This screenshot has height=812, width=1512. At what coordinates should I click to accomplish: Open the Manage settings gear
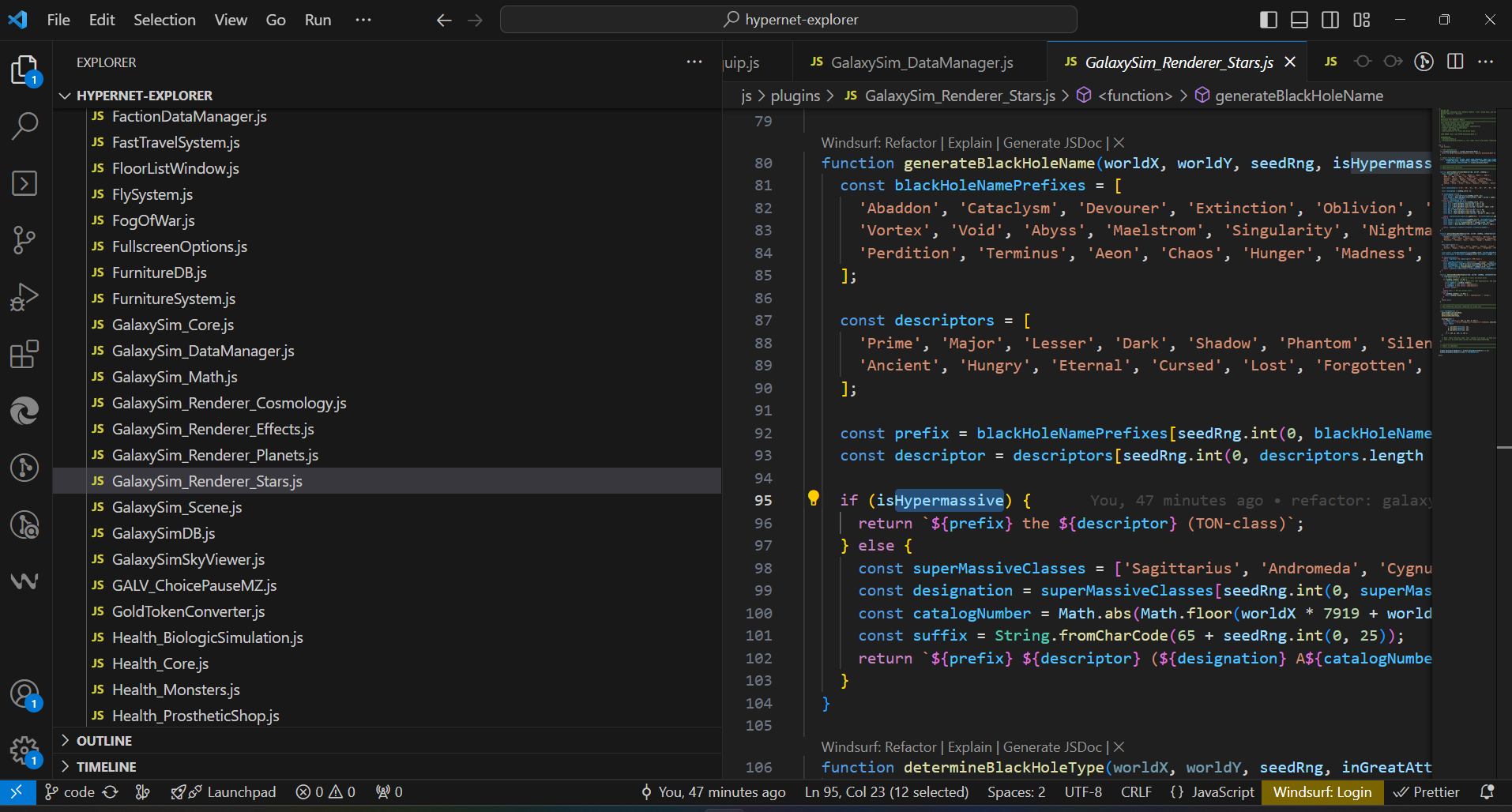pos(25,750)
